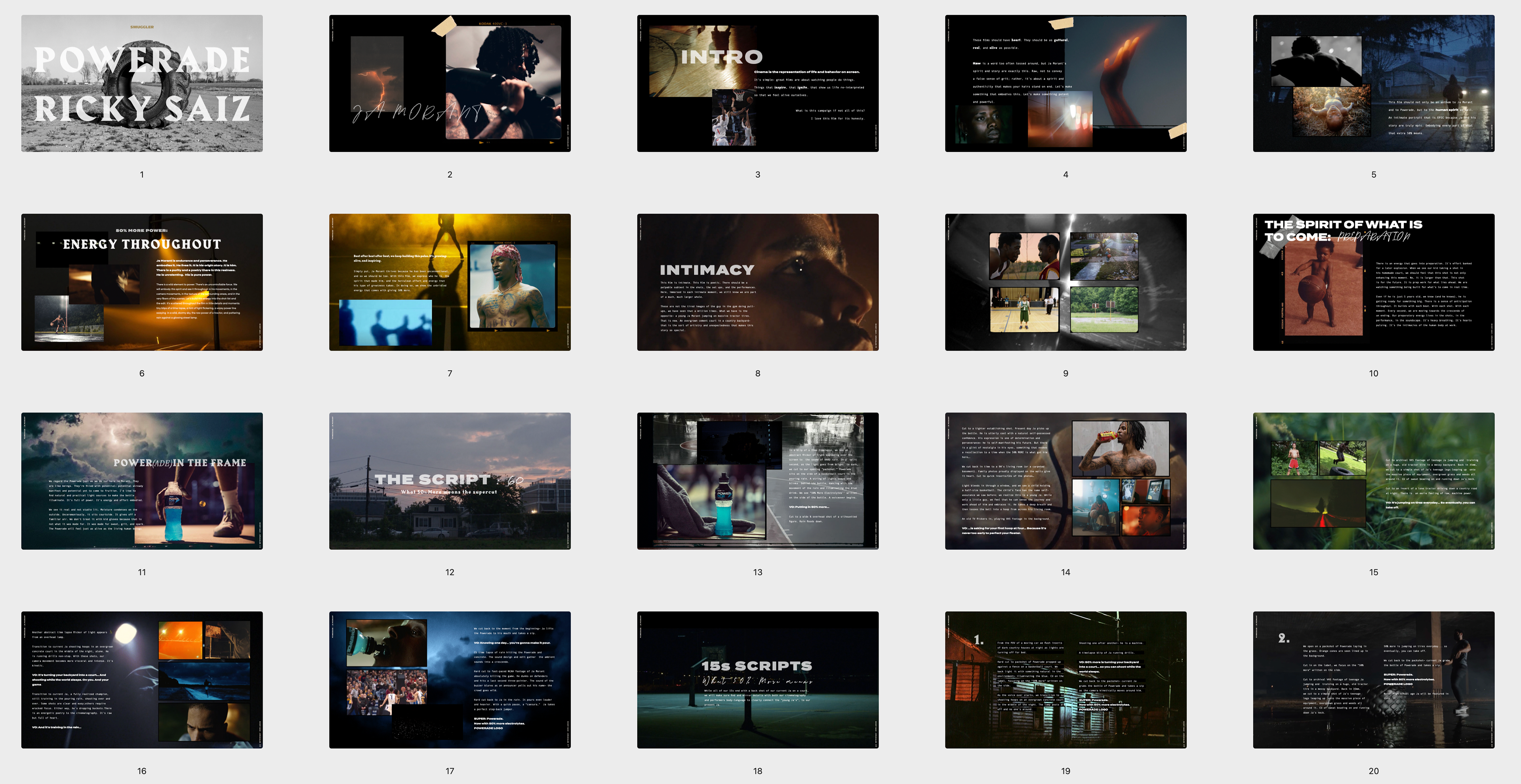Open the 15s Scripts slide

(758, 679)
